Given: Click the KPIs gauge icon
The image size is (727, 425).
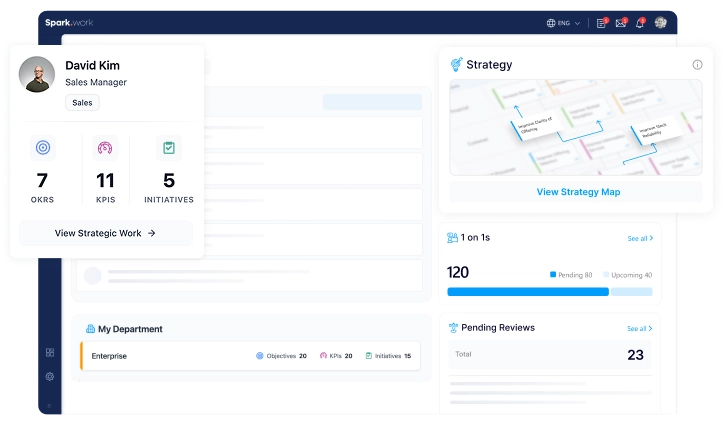Looking at the screenshot, I should [105, 148].
